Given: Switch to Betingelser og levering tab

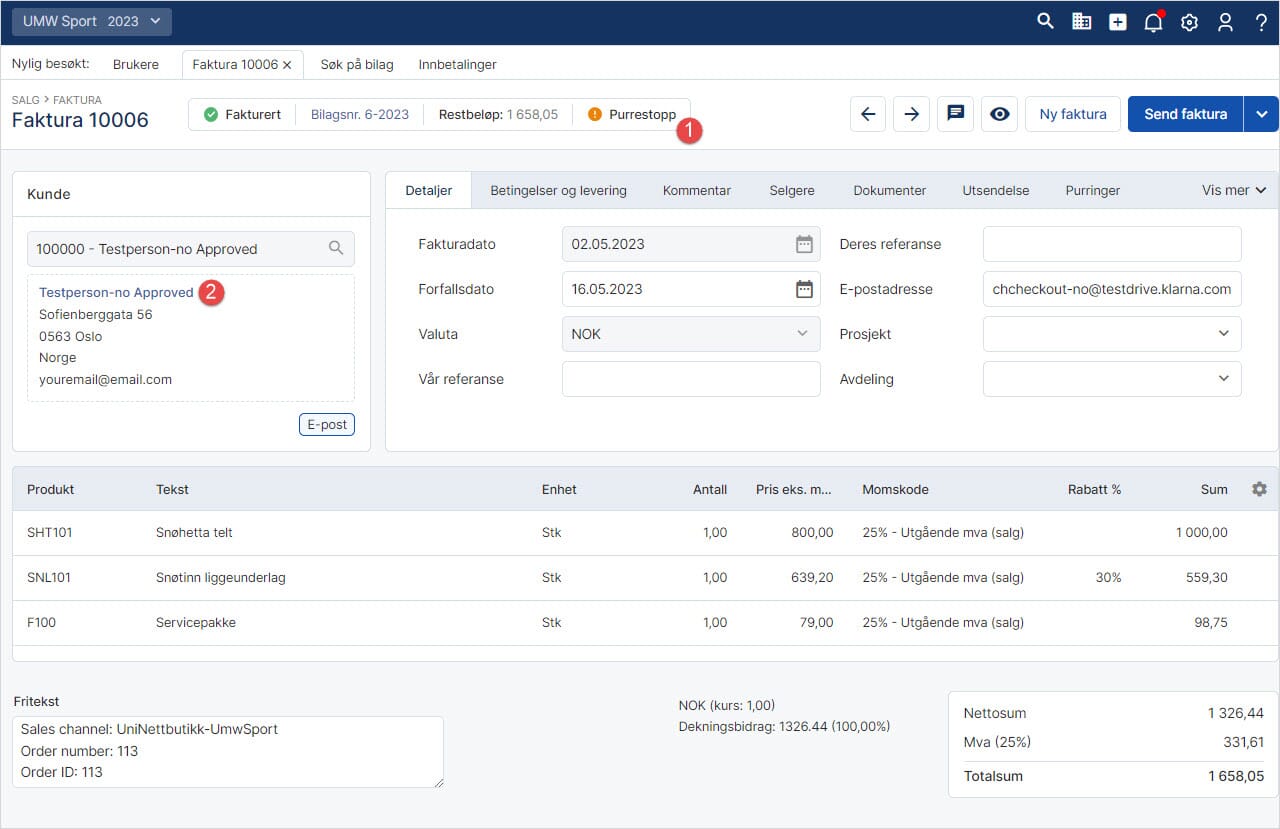Looking at the screenshot, I should [x=558, y=190].
